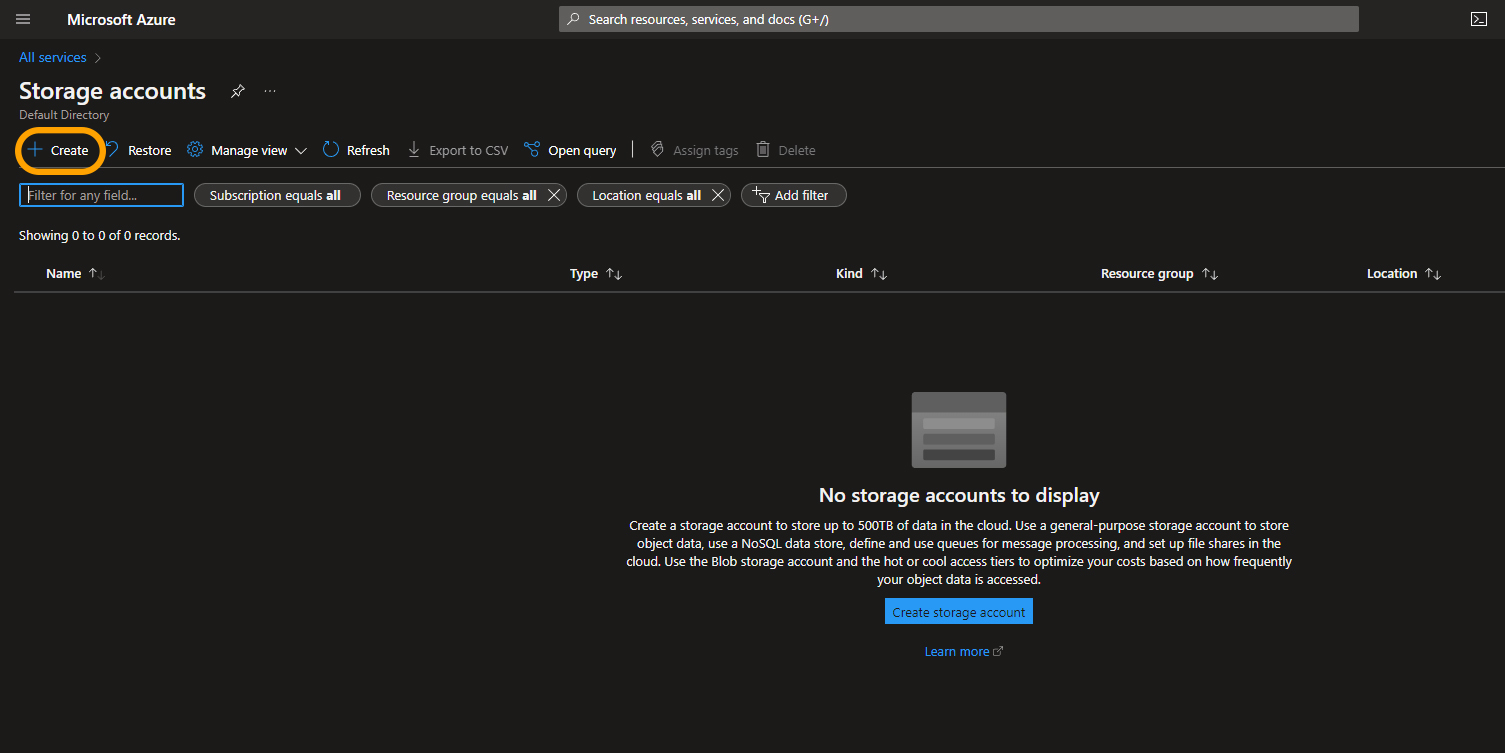Remove the Location equals all filter
1505x753 pixels.
[717, 195]
